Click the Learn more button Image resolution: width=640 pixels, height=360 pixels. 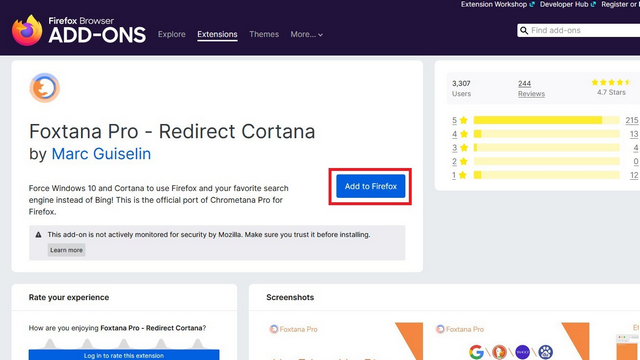coord(67,250)
